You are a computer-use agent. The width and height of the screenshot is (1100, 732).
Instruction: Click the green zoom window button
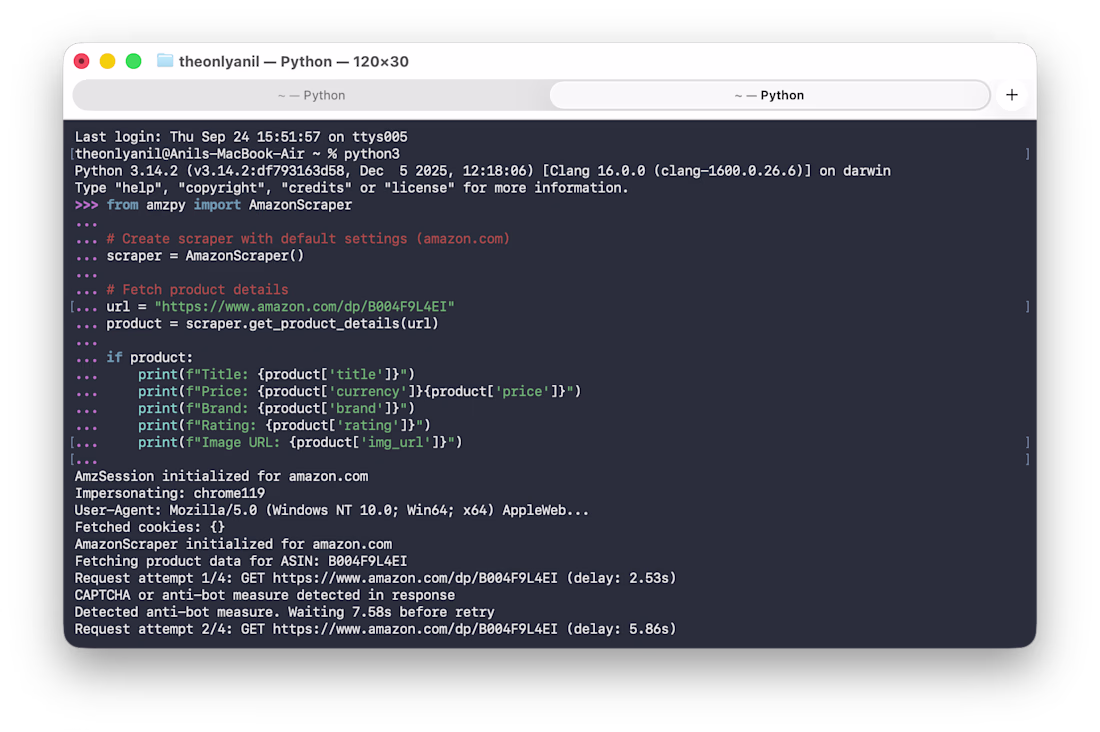(x=133, y=61)
